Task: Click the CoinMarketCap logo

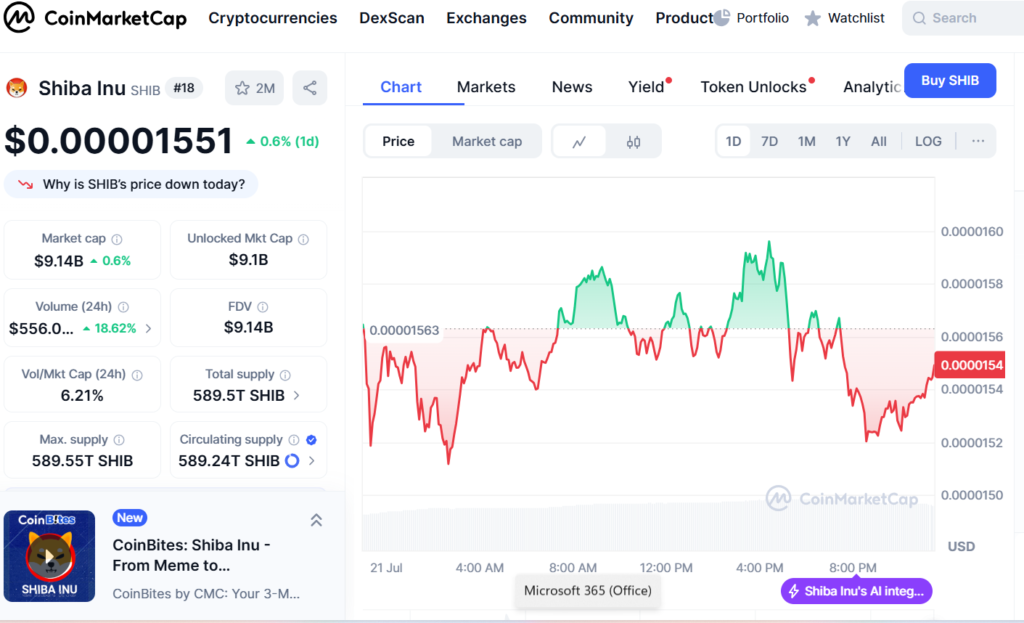Action: pos(95,17)
